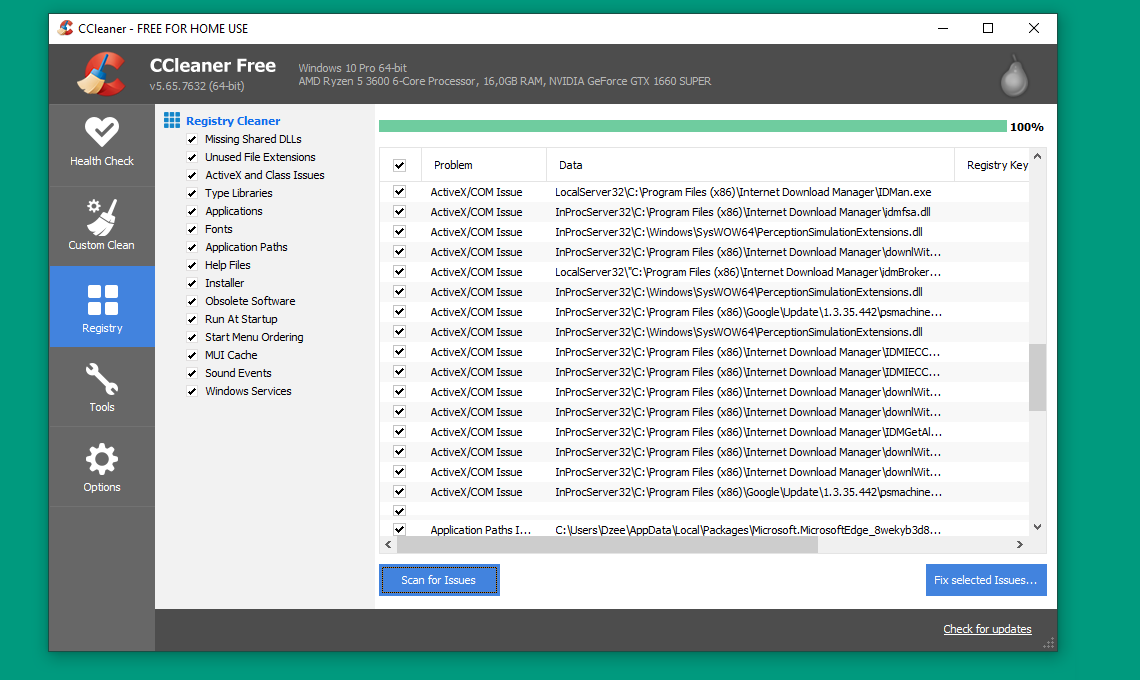Open the Check for updates link

click(x=987, y=629)
